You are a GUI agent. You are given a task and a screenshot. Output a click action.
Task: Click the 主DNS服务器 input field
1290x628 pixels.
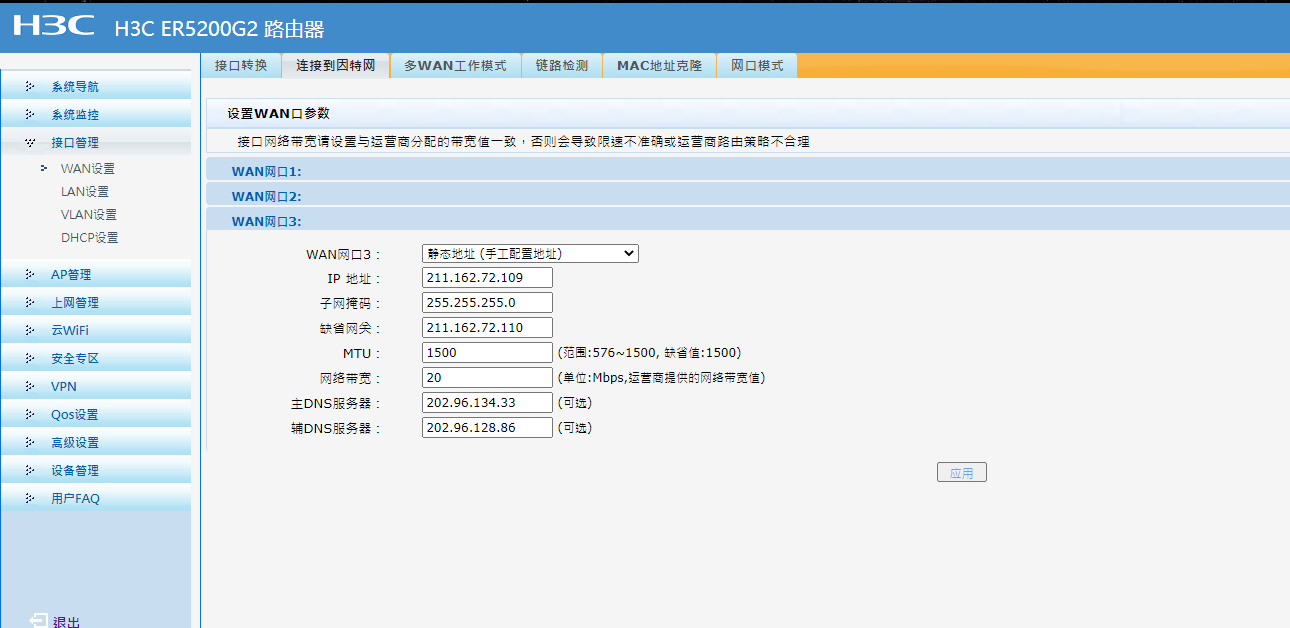coord(488,403)
